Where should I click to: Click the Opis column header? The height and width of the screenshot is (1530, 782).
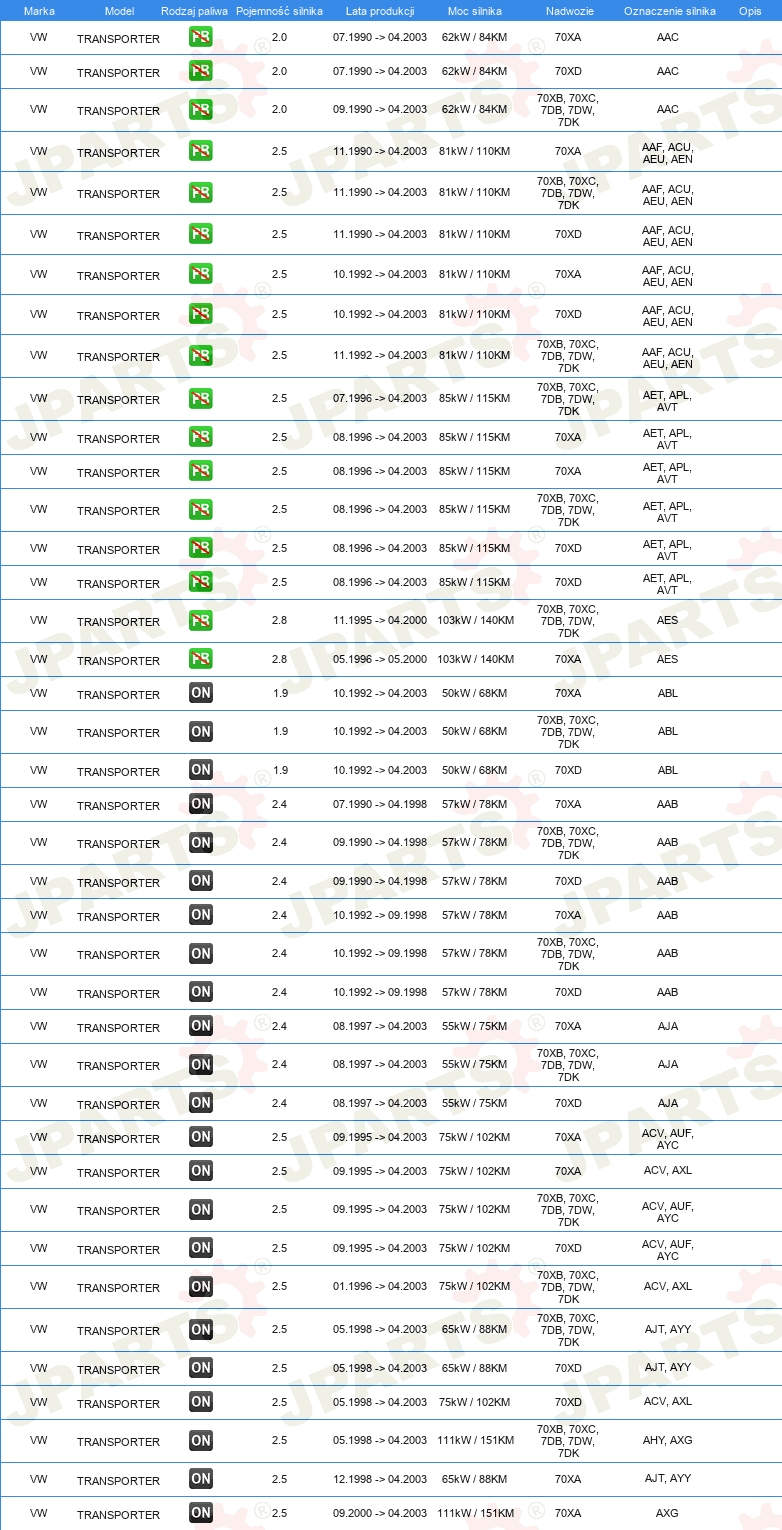click(750, 10)
